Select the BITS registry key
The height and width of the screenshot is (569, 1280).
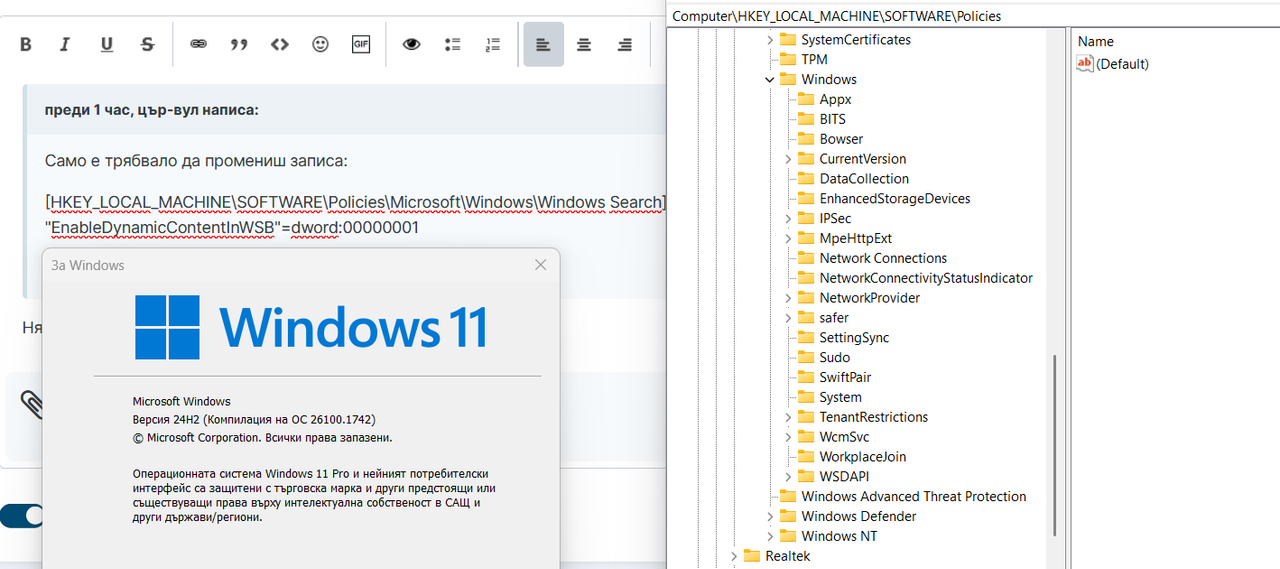[832, 119]
